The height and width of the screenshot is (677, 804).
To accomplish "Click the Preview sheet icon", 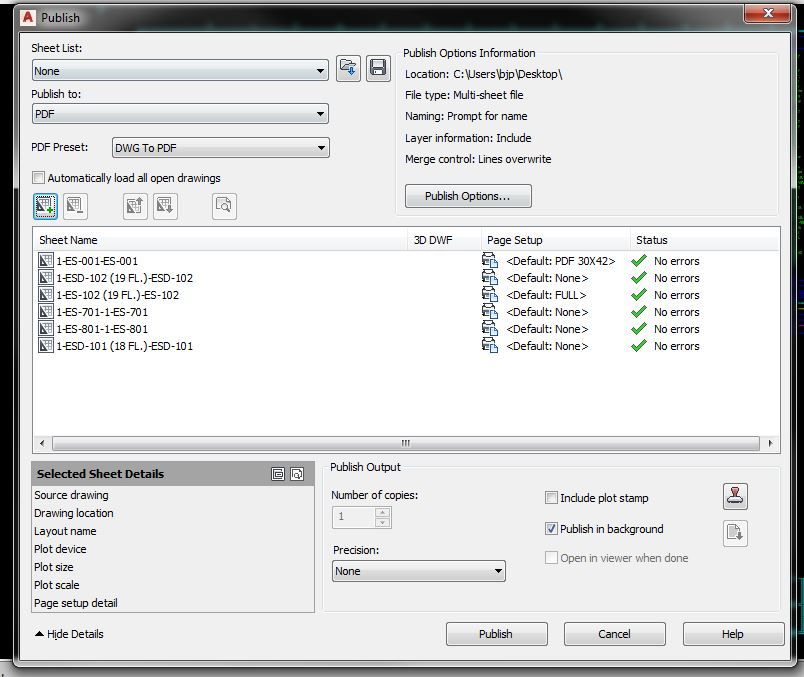I will coord(224,206).
